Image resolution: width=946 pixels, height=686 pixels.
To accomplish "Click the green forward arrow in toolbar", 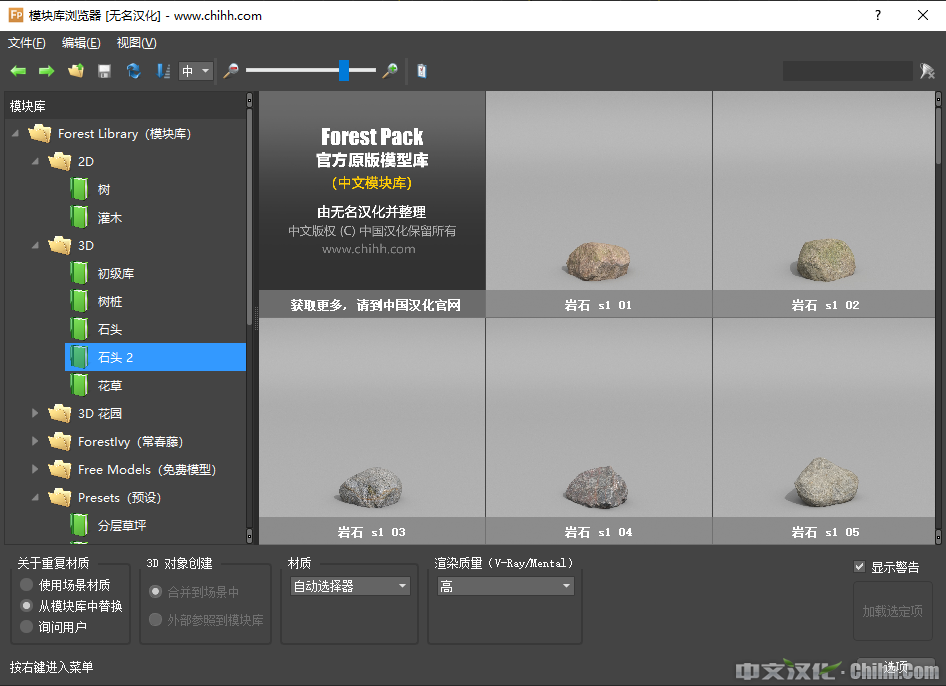I will [x=46, y=71].
